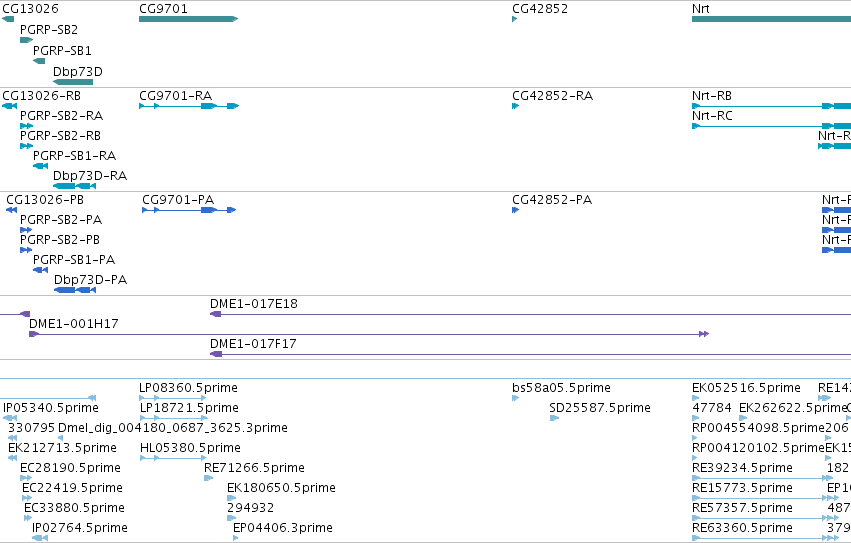
Task: Click the LP08360.5prime EST label
Action: (x=188, y=388)
